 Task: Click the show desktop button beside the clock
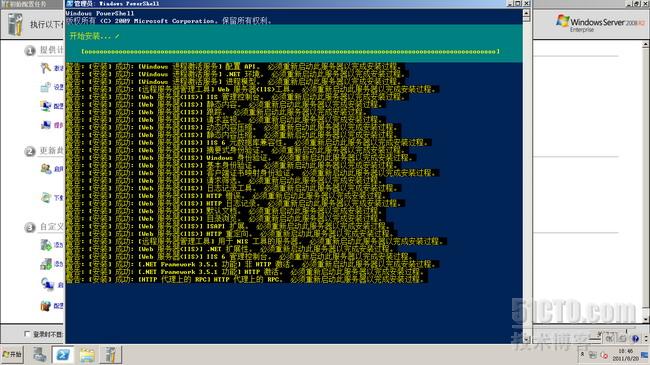tap(645, 355)
